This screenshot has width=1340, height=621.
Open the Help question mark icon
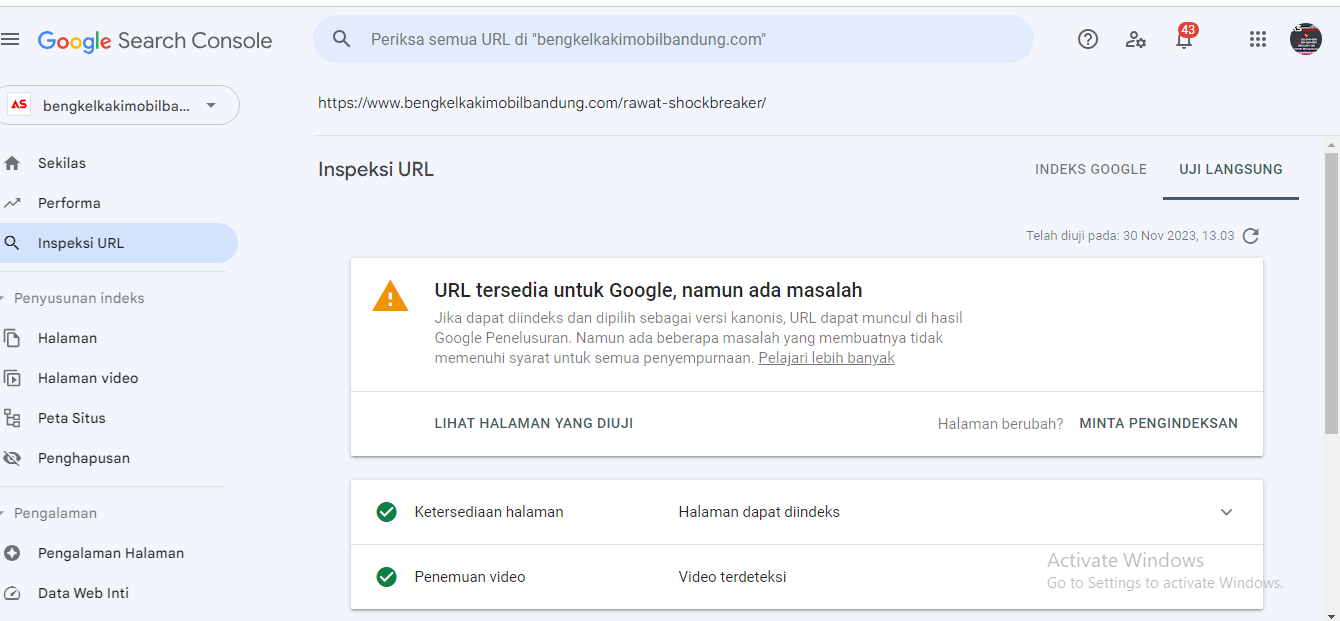pyautogui.click(x=1088, y=39)
